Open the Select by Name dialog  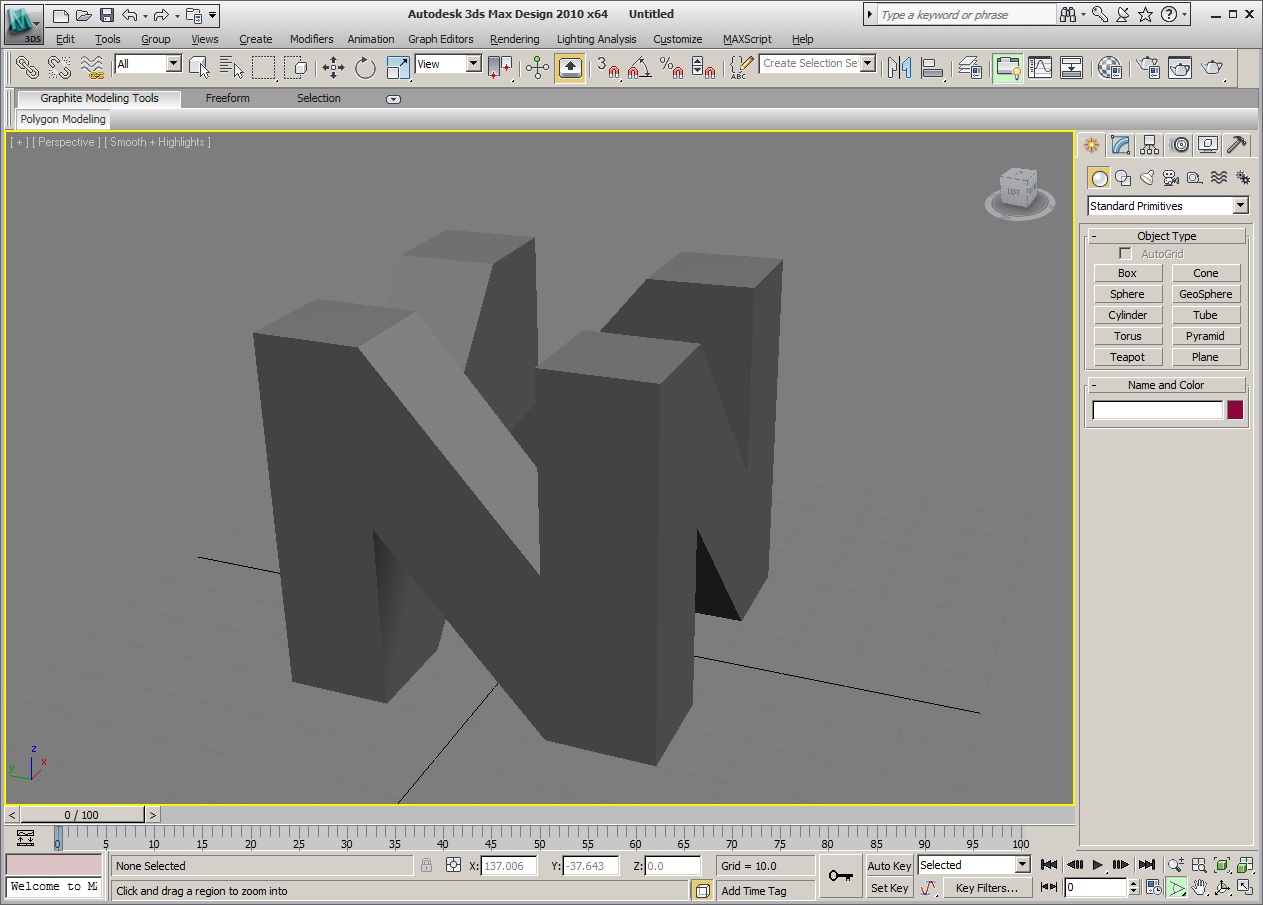click(x=232, y=67)
